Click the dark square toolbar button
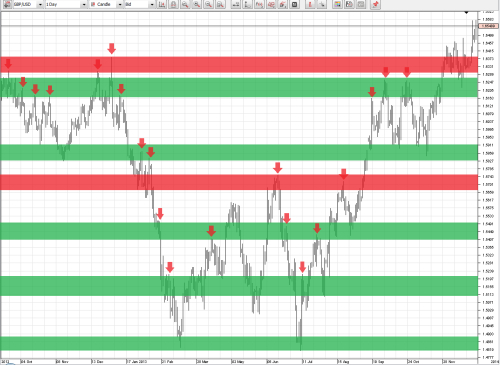 (294, 4)
